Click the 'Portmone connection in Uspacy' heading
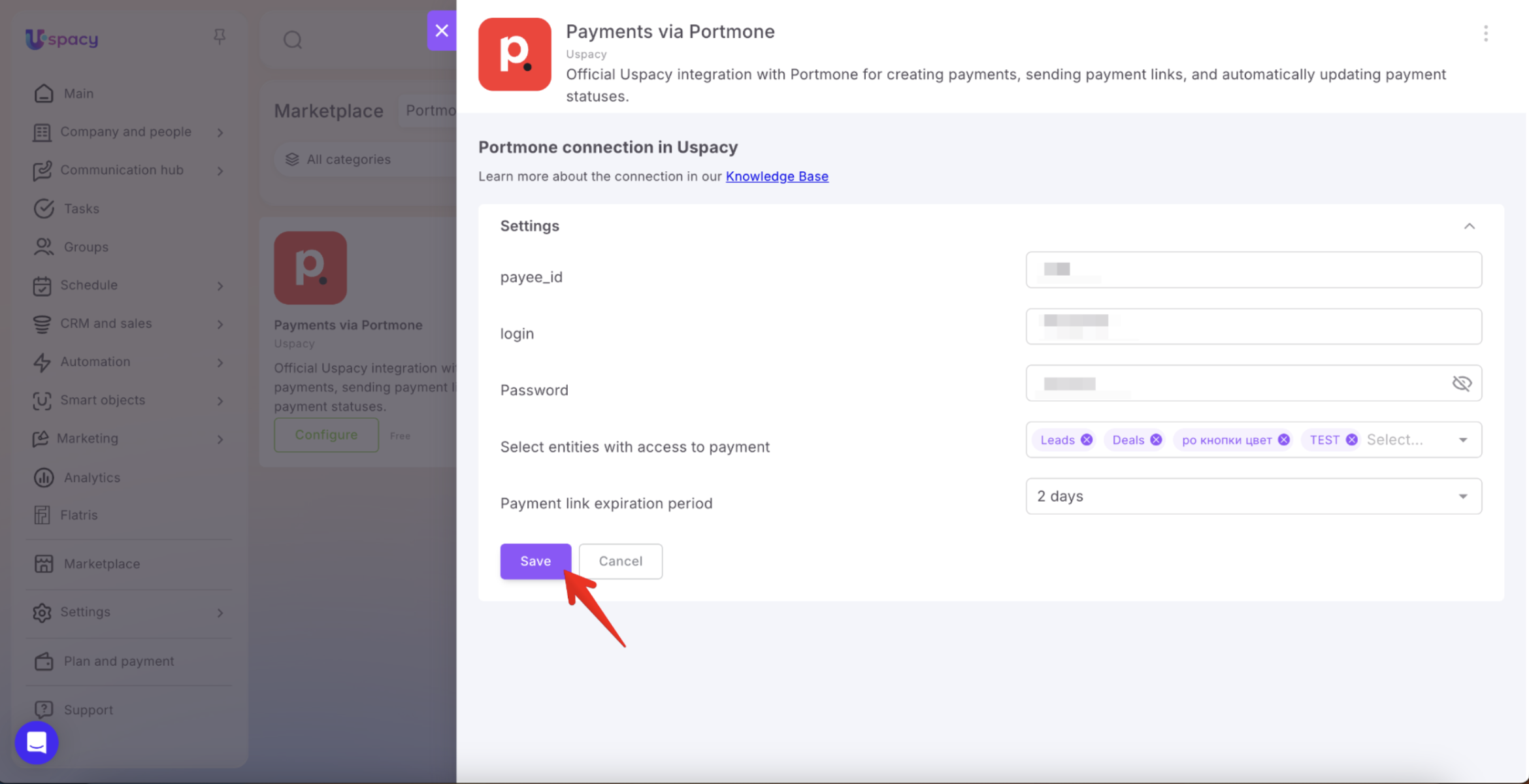 point(608,147)
